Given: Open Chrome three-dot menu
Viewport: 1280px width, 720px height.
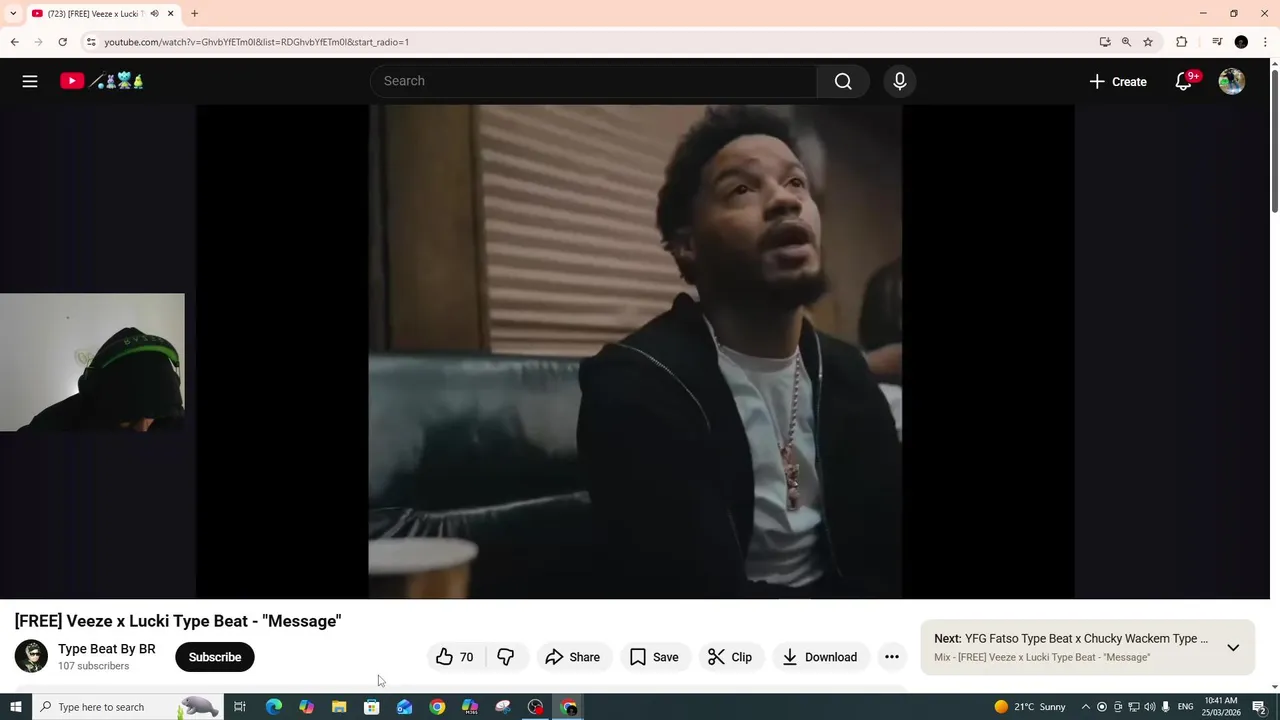Looking at the screenshot, I should pyautogui.click(x=1266, y=42).
